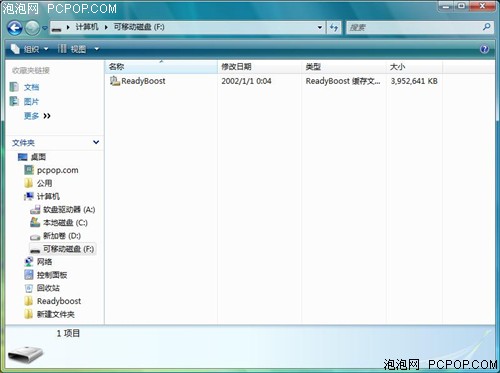Select 新建文件夹 in the folder tree
Image resolution: width=500 pixels, height=373 pixels.
(x=56, y=314)
